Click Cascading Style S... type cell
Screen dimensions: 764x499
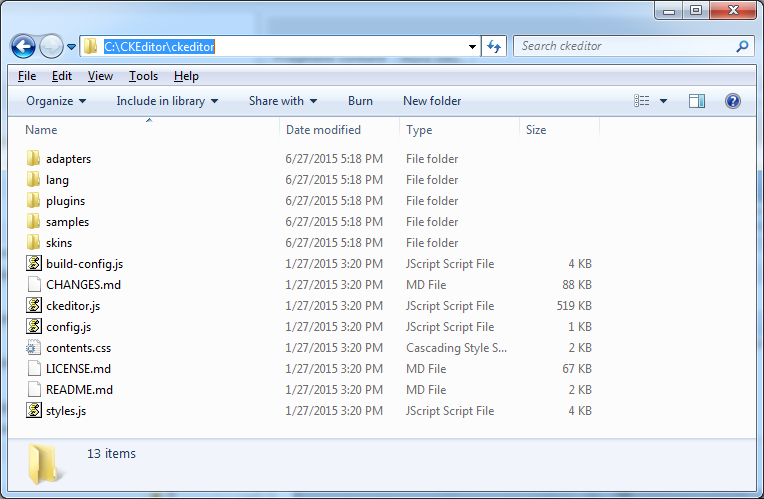pyautogui.click(x=457, y=347)
